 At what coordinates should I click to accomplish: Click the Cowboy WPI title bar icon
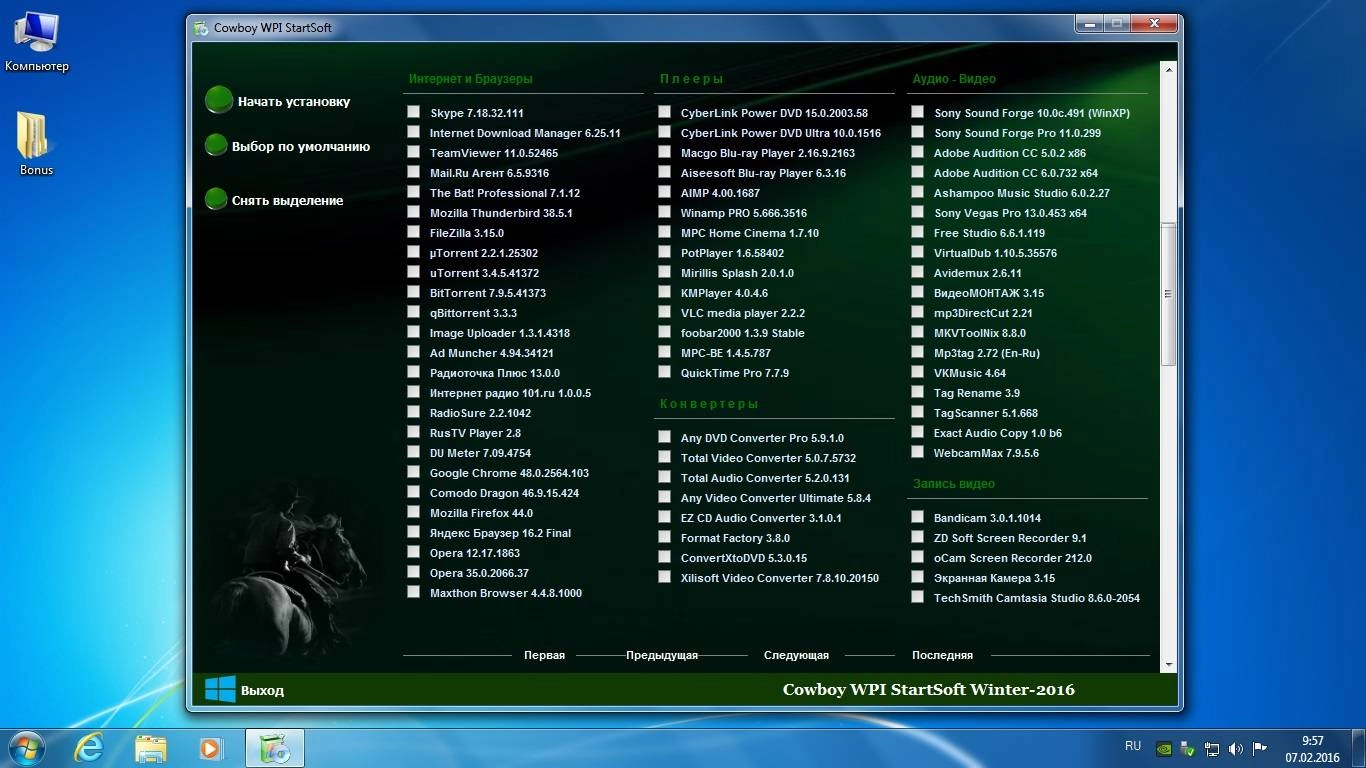[201, 28]
